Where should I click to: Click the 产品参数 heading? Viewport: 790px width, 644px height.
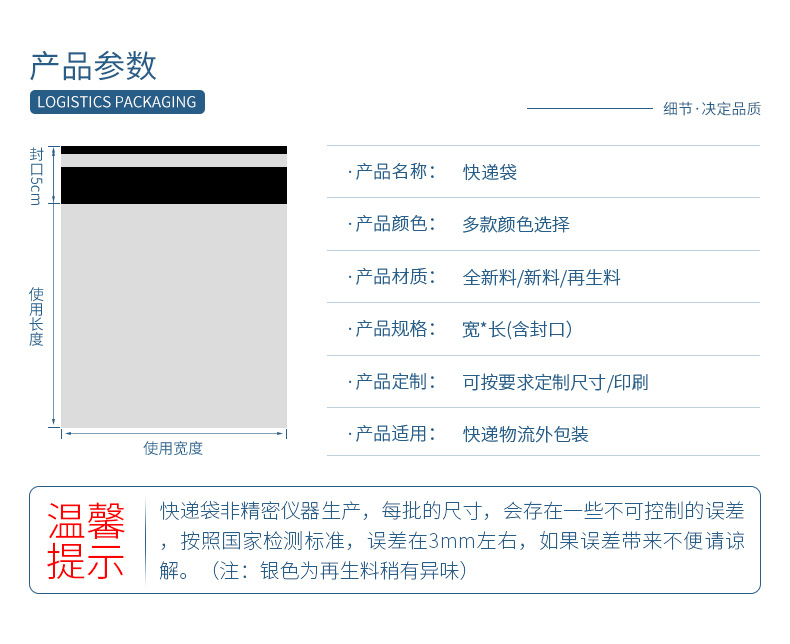(93, 66)
